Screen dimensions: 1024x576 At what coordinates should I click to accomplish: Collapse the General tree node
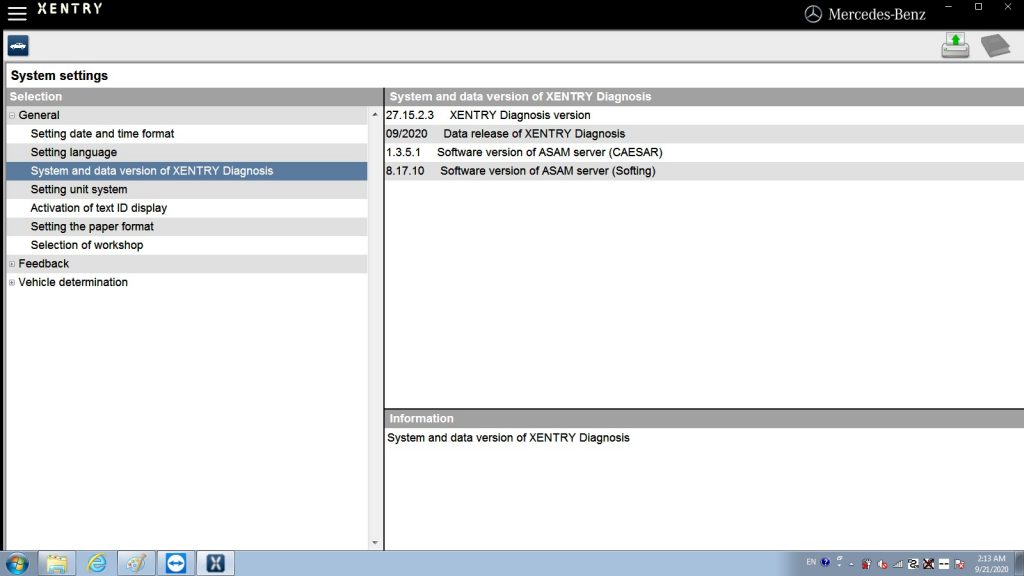12,116
